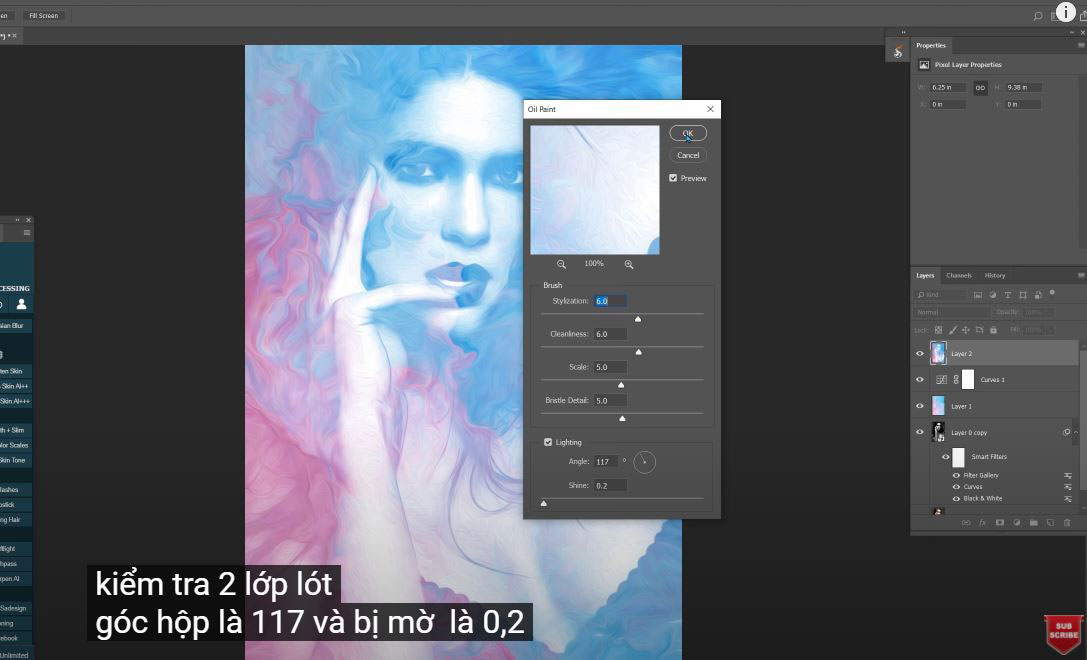Select the Properties tab
1087x660 pixels.
931,46
